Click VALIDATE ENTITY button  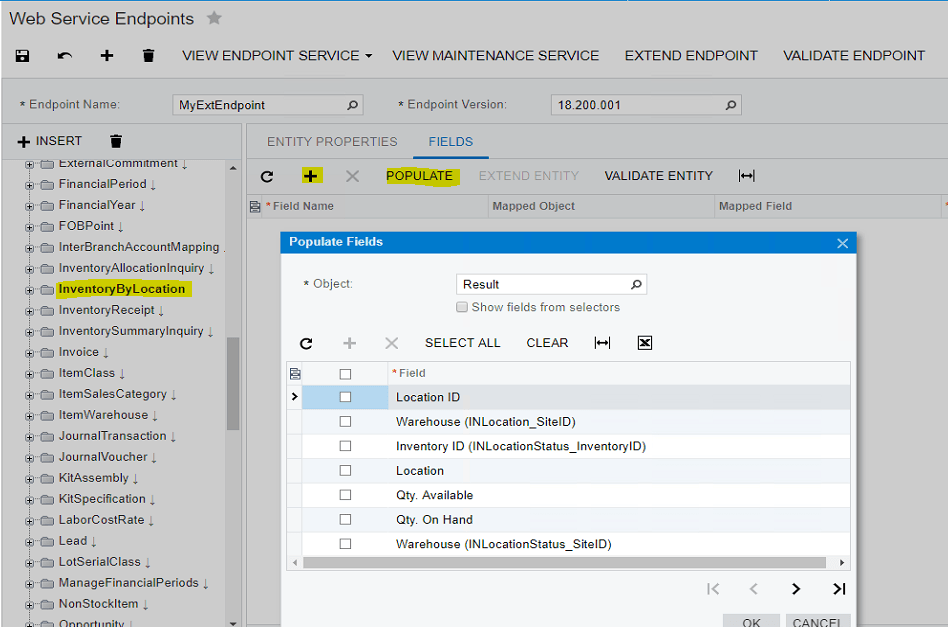[x=658, y=176]
